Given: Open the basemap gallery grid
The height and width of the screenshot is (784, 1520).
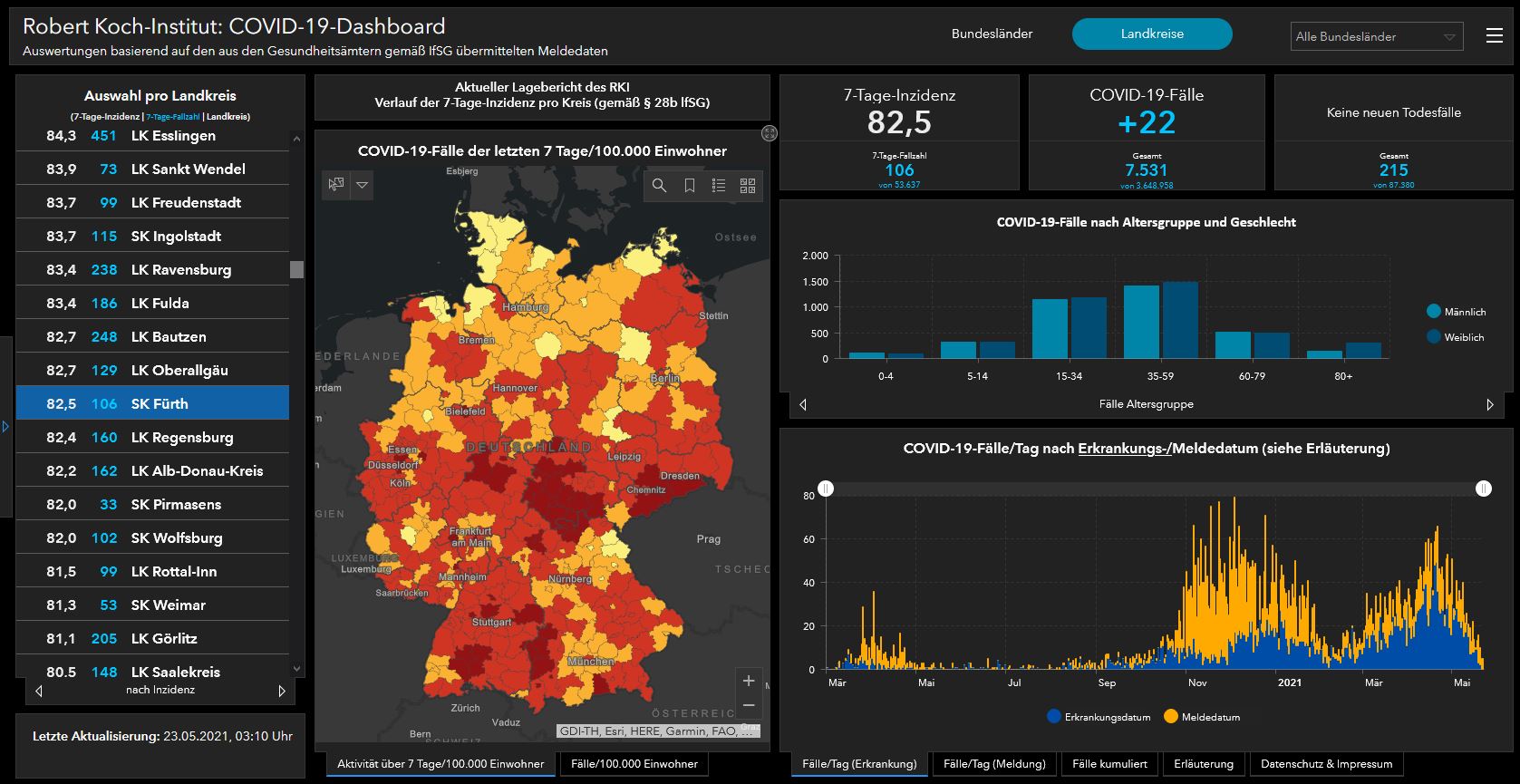Looking at the screenshot, I should 748,186.
